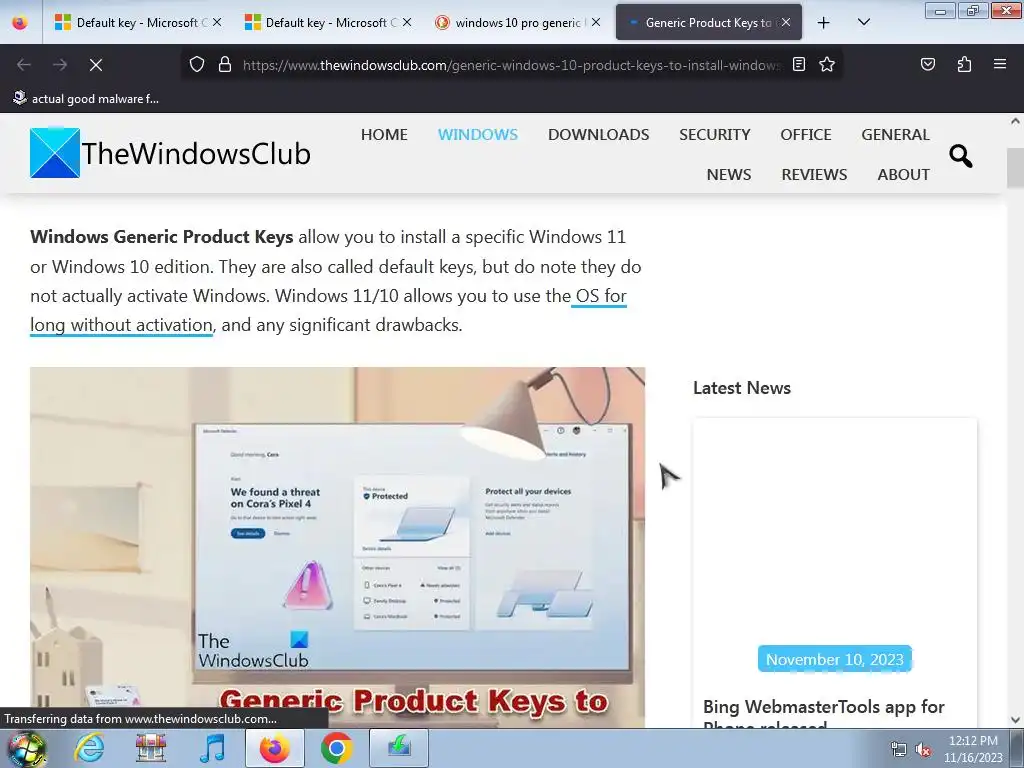This screenshot has width=1024, height=768.
Task: Close the first Default key tab
Action: 217,23
